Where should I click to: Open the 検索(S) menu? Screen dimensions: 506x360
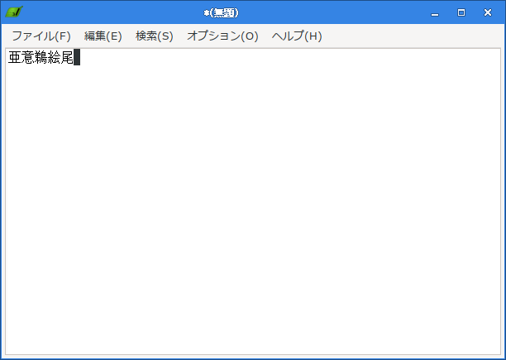(154, 36)
